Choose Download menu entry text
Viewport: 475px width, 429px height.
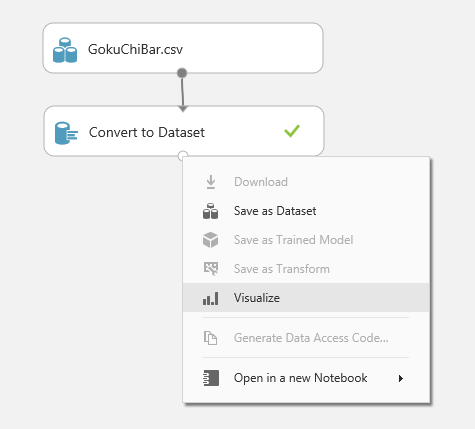(x=261, y=182)
